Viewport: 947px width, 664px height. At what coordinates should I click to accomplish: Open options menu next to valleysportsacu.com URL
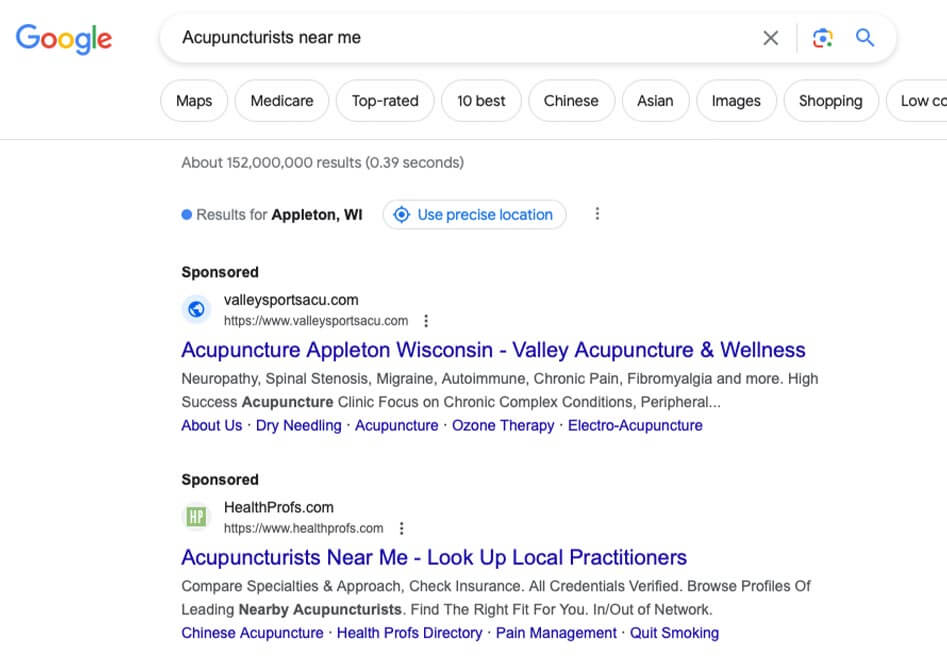(426, 321)
